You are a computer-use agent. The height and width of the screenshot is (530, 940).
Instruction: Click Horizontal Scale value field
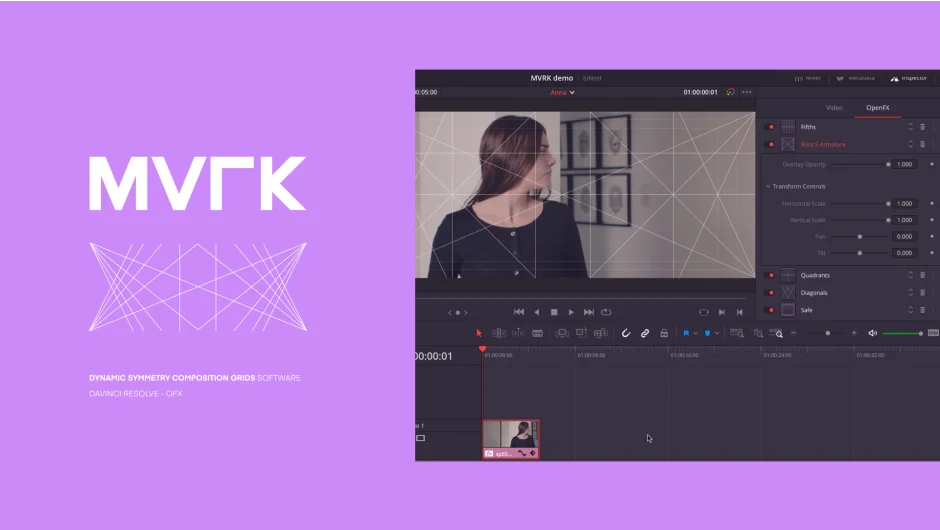coord(905,204)
